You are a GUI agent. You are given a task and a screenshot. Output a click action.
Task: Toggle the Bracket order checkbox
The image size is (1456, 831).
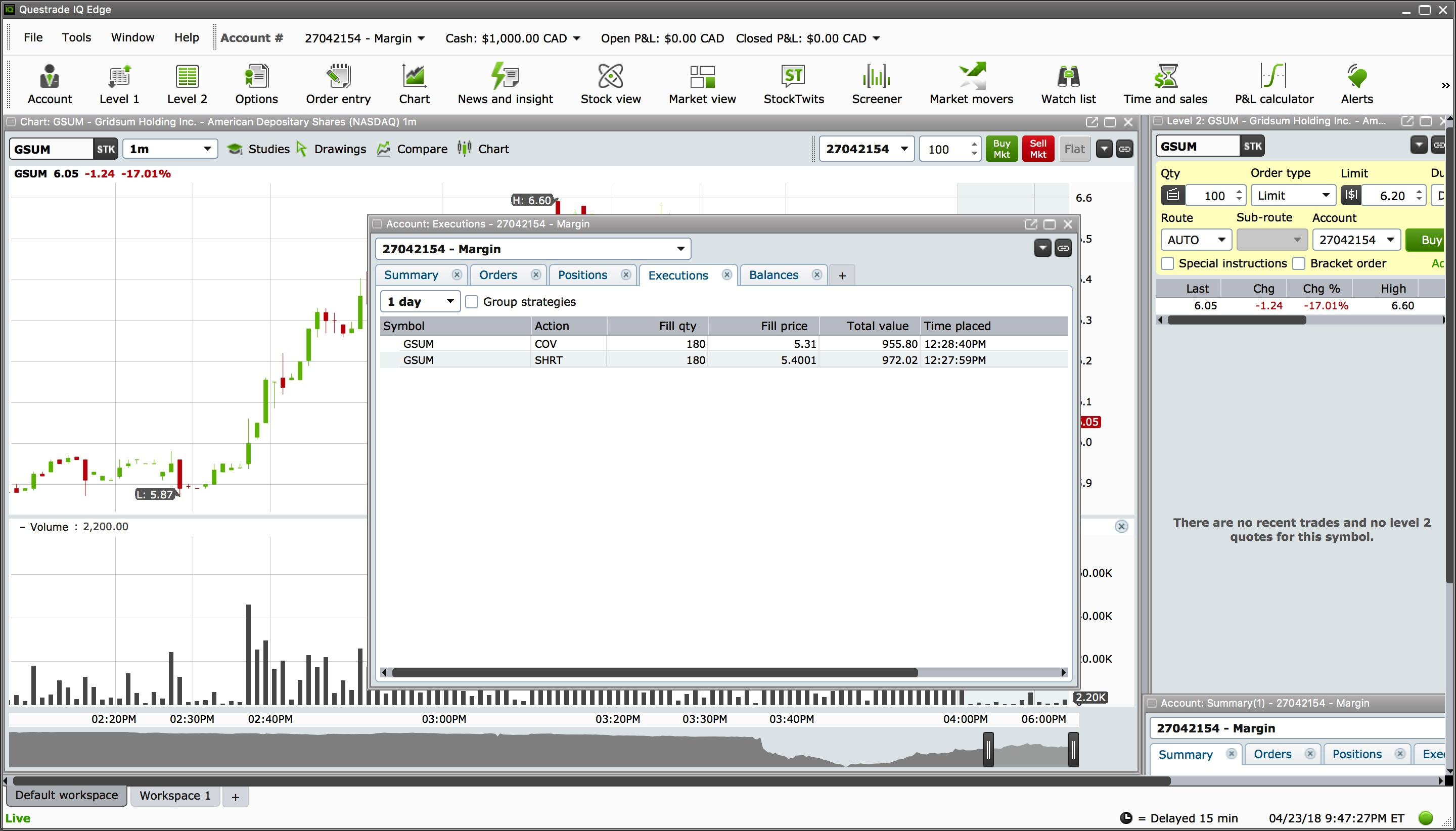coord(1299,264)
